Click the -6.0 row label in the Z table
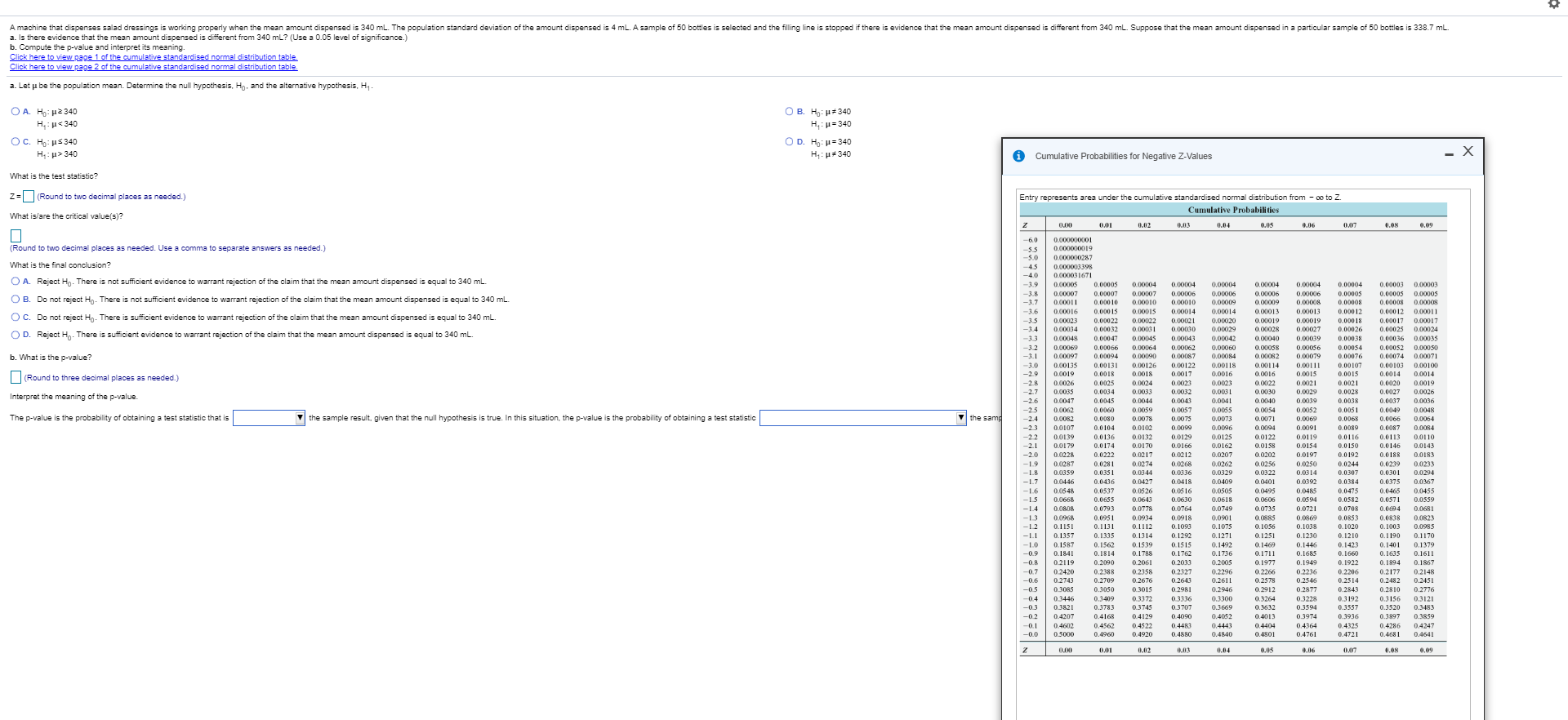 (x=1031, y=240)
